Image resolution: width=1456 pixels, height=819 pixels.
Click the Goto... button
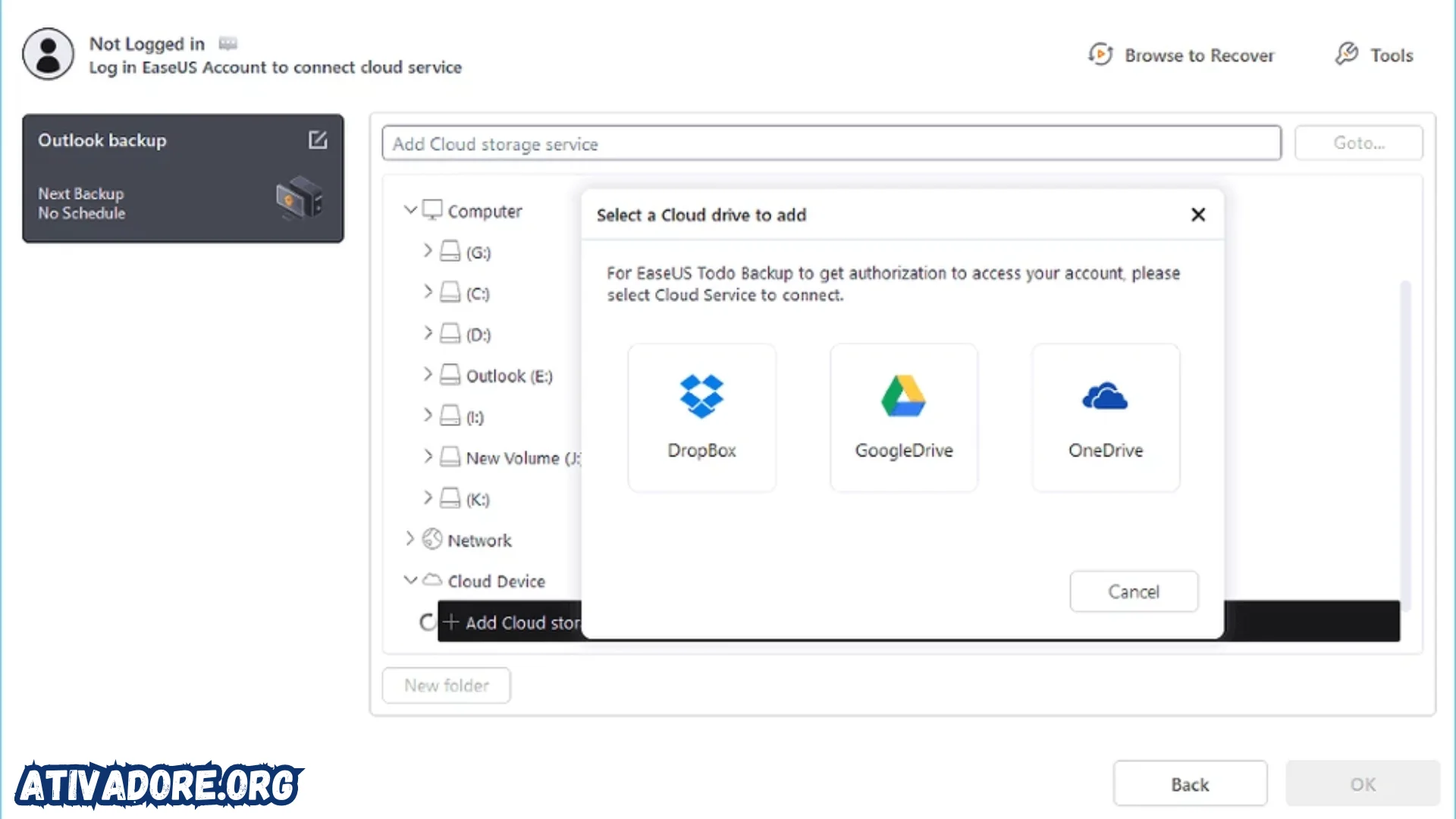pyautogui.click(x=1358, y=143)
